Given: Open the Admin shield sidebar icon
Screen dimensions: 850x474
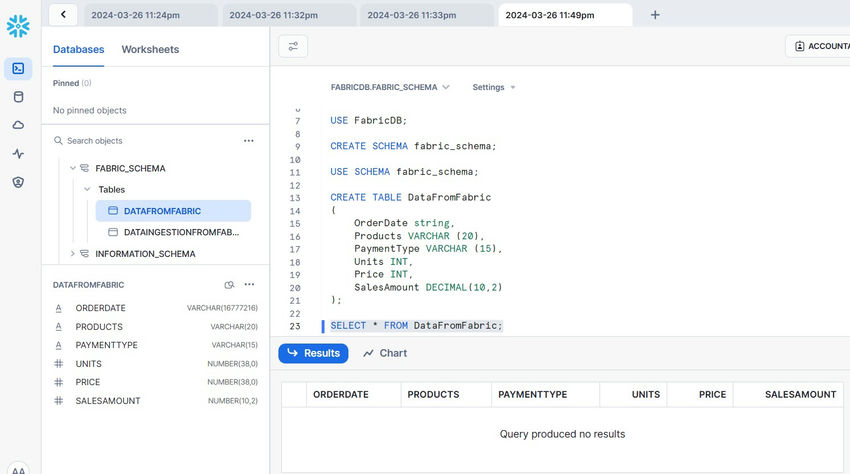Looking at the screenshot, I should pyautogui.click(x=18, y=182).
